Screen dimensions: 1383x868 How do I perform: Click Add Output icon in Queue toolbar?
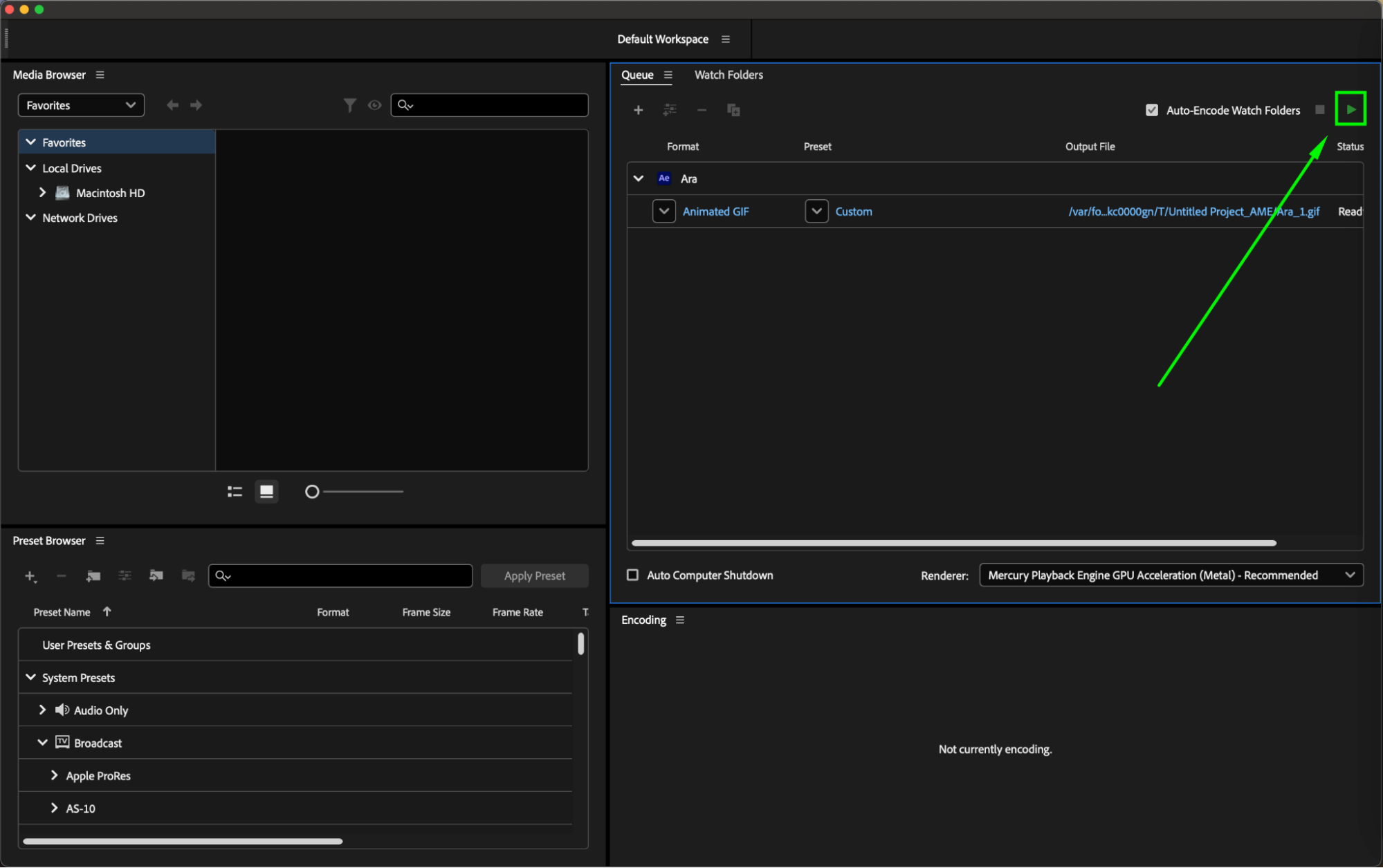click(670, 110)
